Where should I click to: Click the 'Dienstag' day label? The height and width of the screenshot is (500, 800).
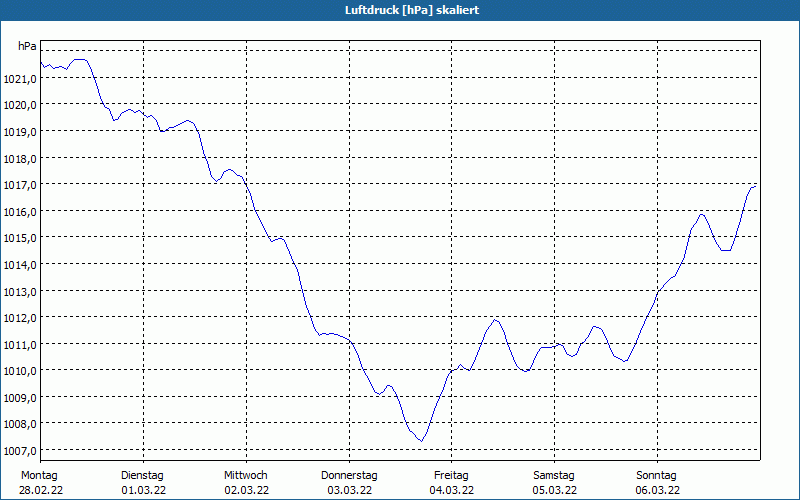pos(142,476)
